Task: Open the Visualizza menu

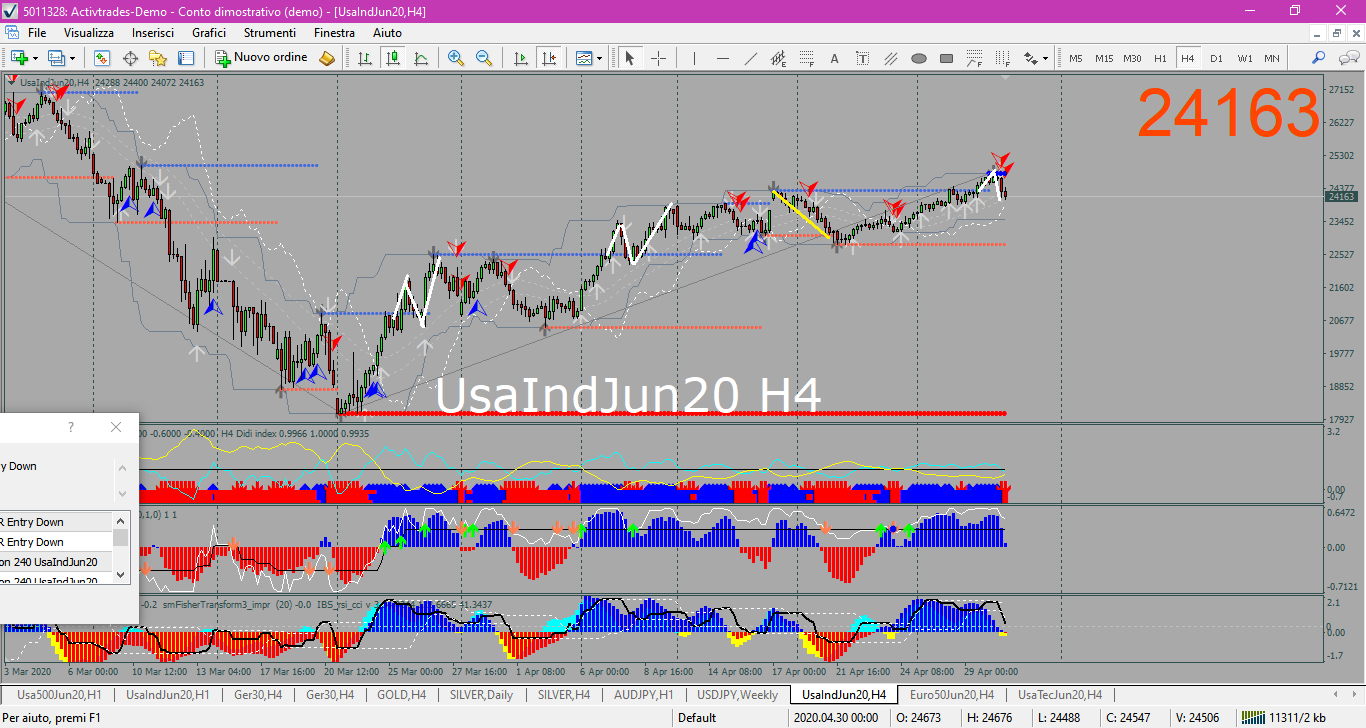Action: coord(89,33)
